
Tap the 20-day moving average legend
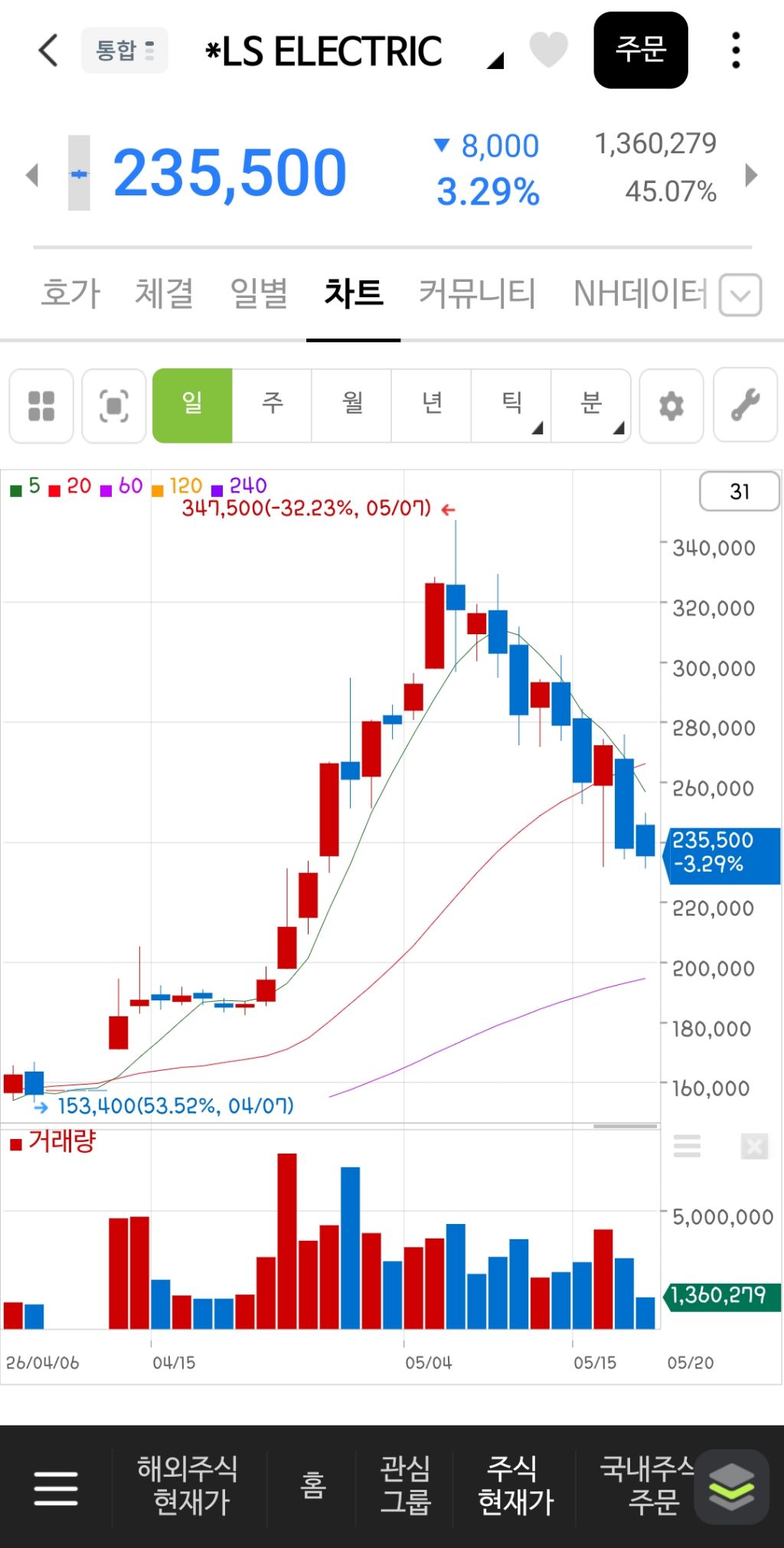point(70,486)
